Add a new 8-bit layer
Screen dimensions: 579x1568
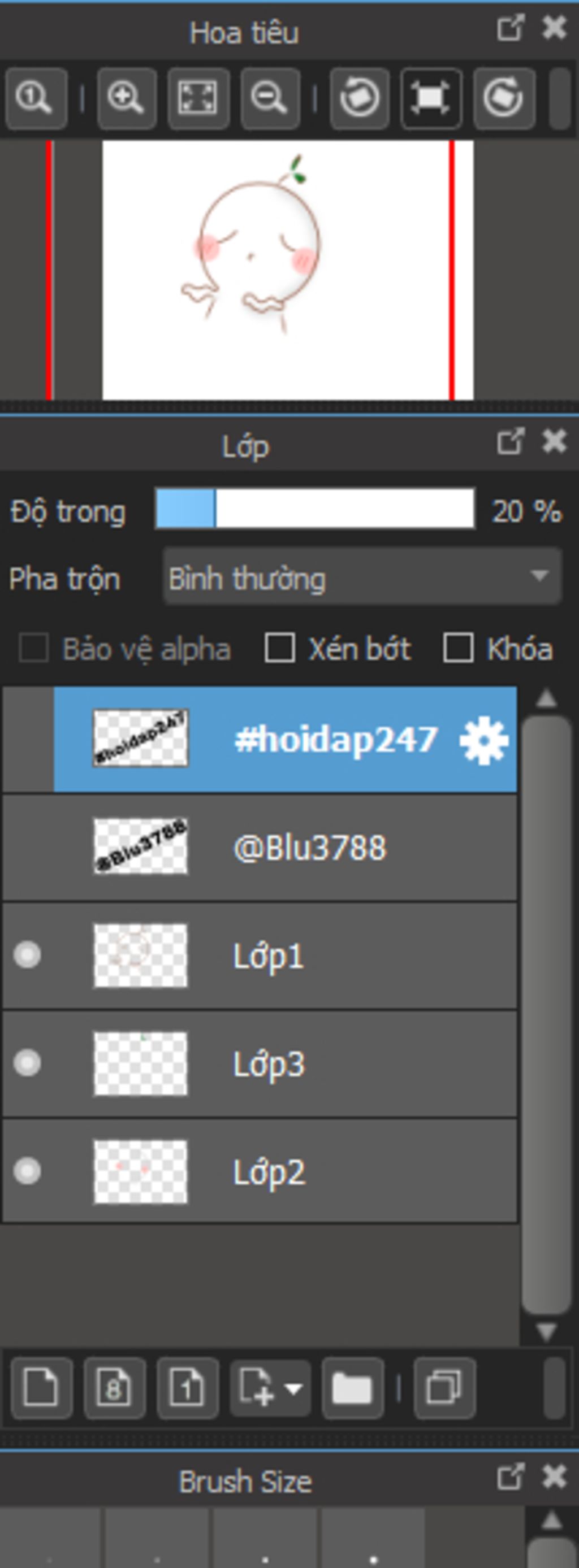(x=114, y=1388)
